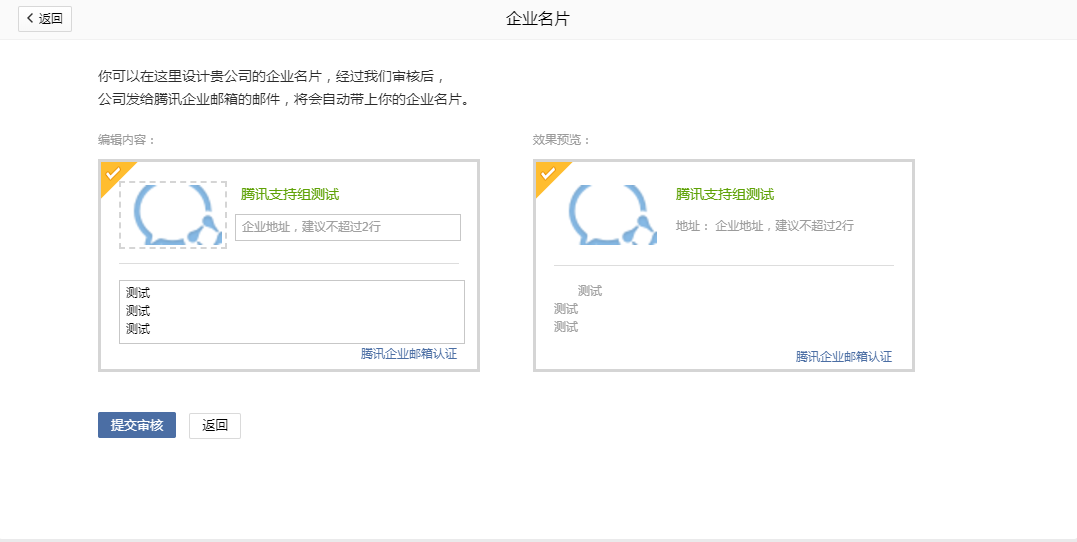The width and height of the screenshot is (1077, 542).
Task: Click the first indented 测试 line in preview
Action: click(x=590, y=291)
